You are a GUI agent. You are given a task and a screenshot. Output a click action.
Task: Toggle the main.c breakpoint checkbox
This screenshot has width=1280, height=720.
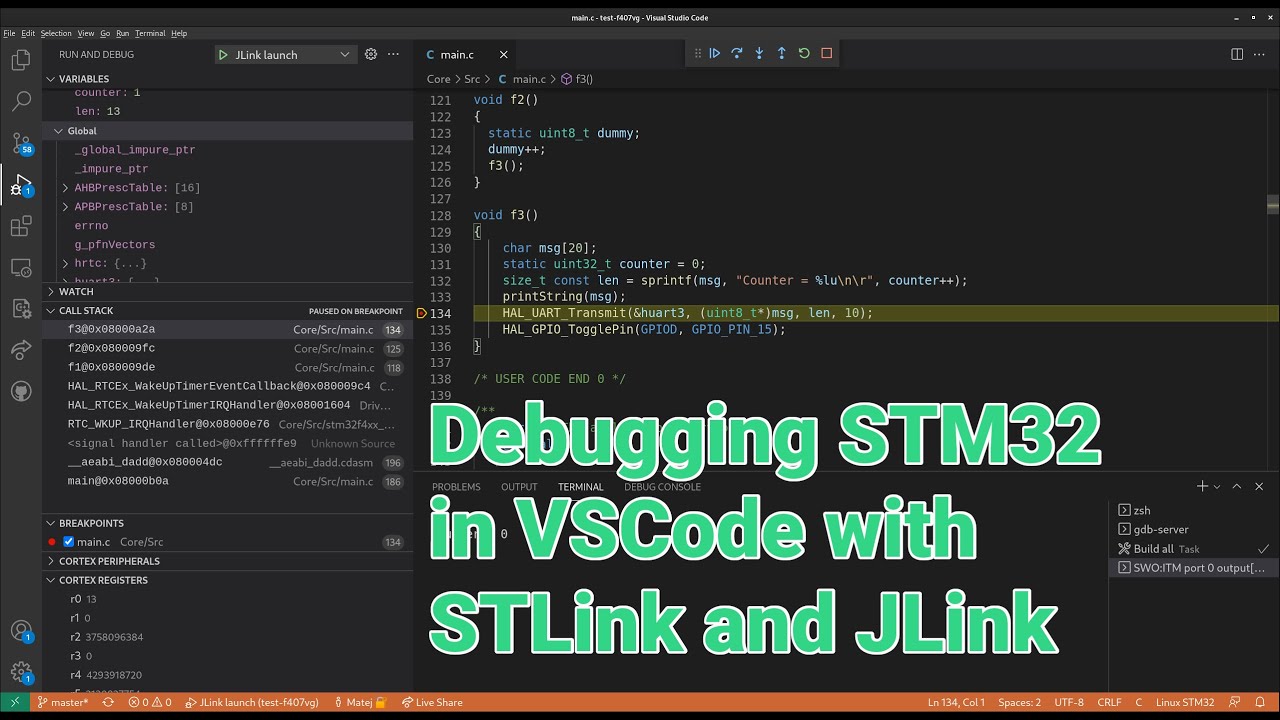tap(68, 542)
